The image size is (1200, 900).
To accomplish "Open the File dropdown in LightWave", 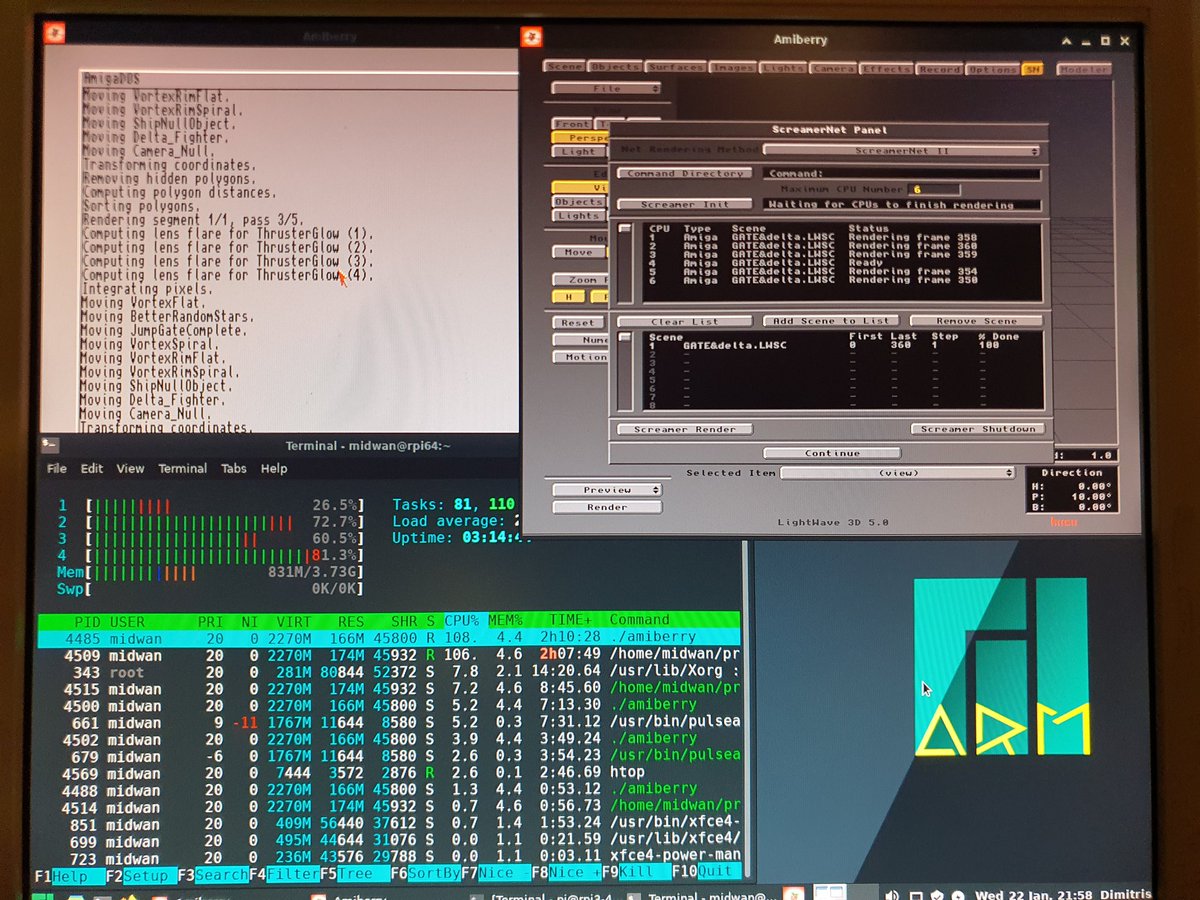I will pos(606,88).
